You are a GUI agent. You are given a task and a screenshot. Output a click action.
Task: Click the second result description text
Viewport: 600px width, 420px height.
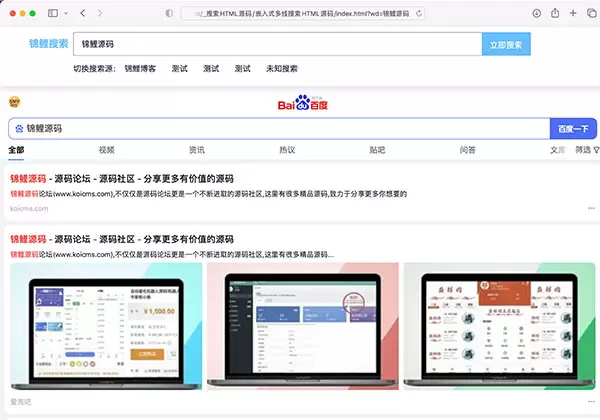[x=172, y=254]
